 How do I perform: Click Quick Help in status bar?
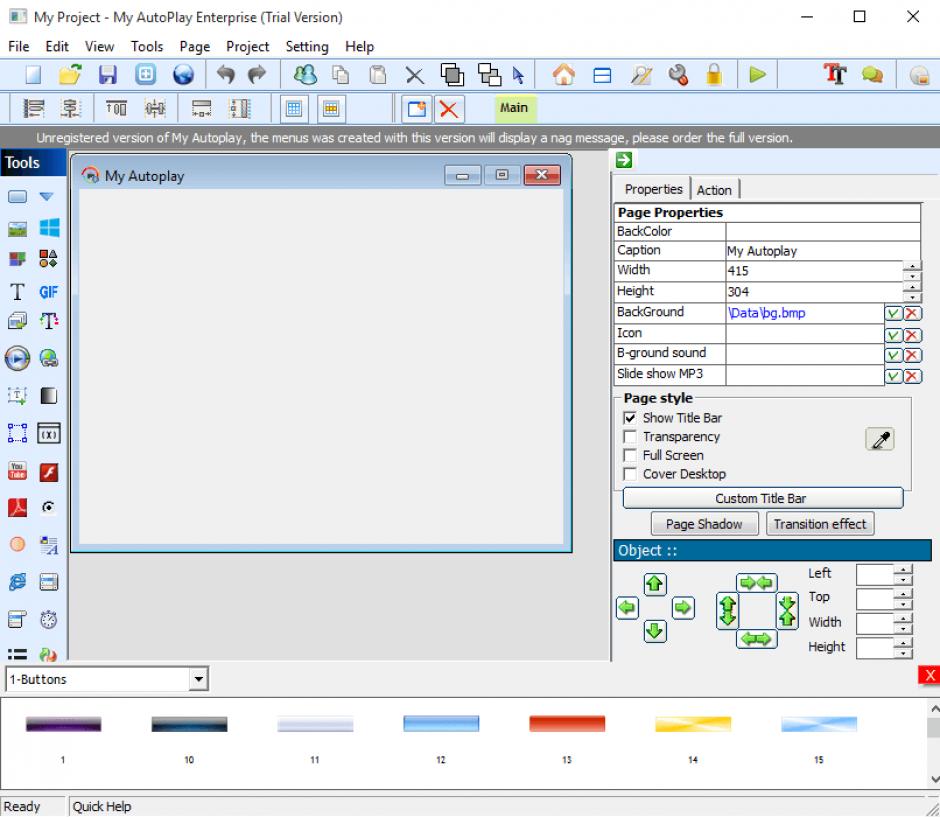click(x=101, y=807)
